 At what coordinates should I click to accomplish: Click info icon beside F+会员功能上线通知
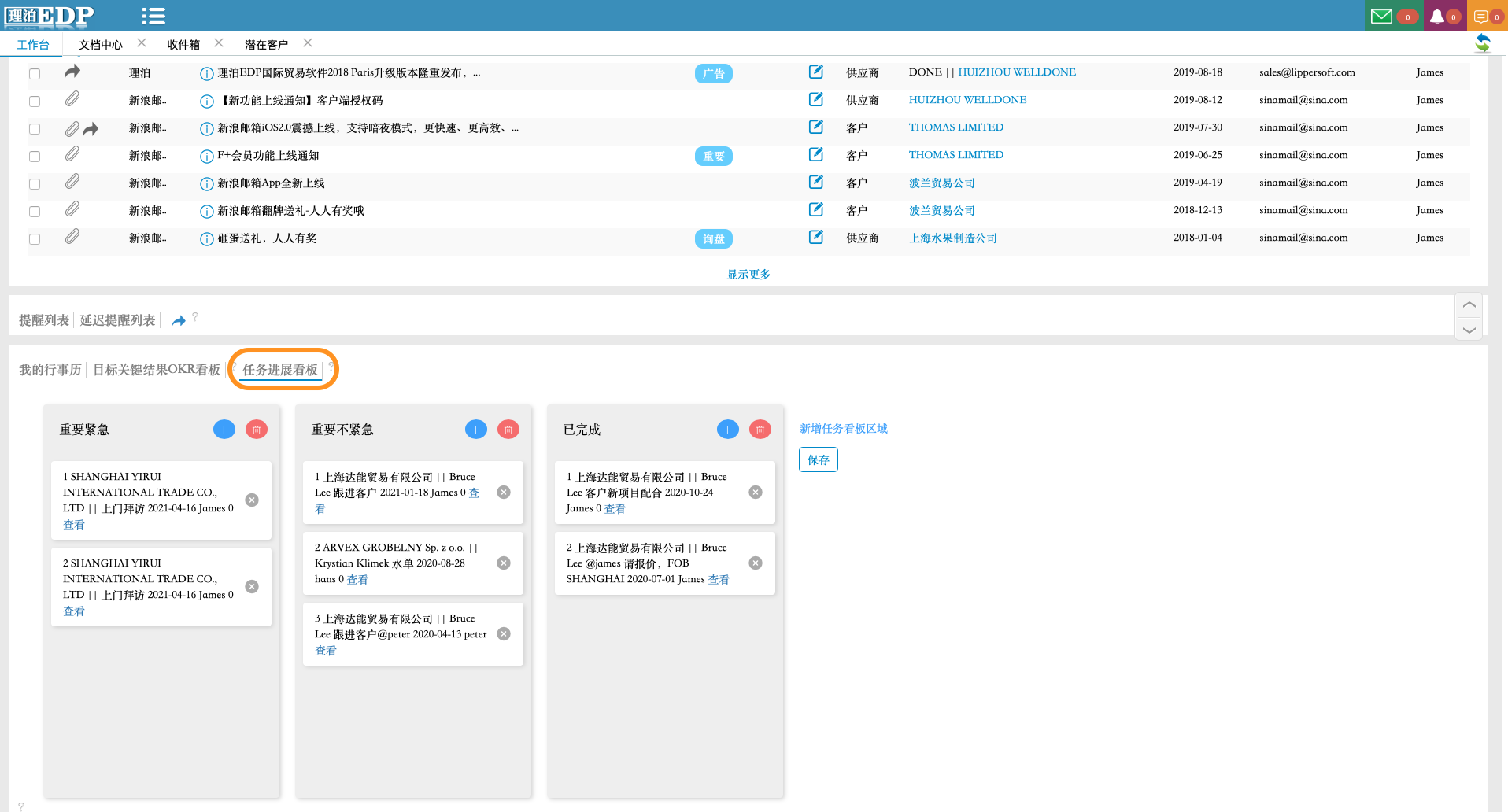tap(206, 157)
